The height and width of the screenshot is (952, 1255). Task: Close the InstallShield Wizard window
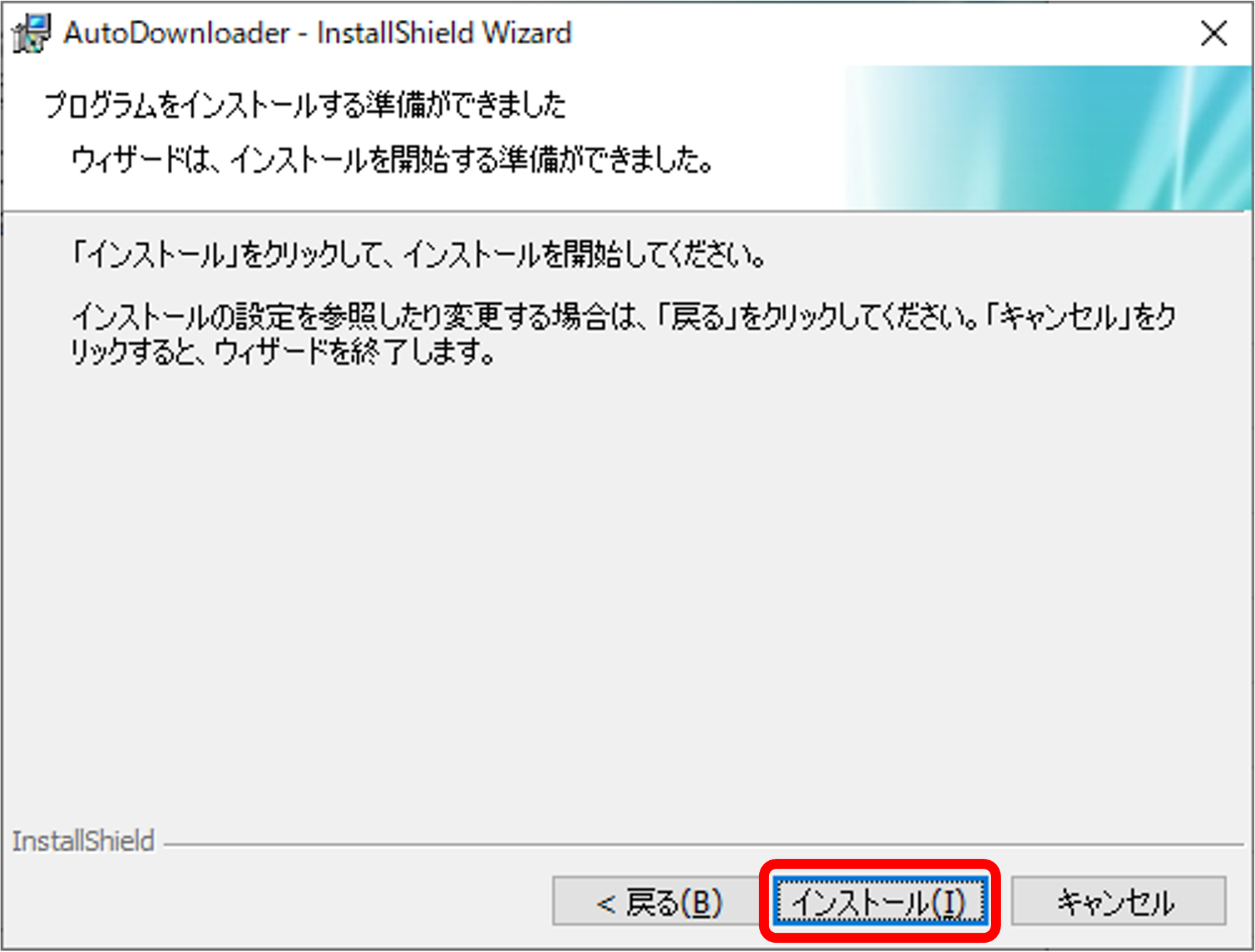point(1214,33)
